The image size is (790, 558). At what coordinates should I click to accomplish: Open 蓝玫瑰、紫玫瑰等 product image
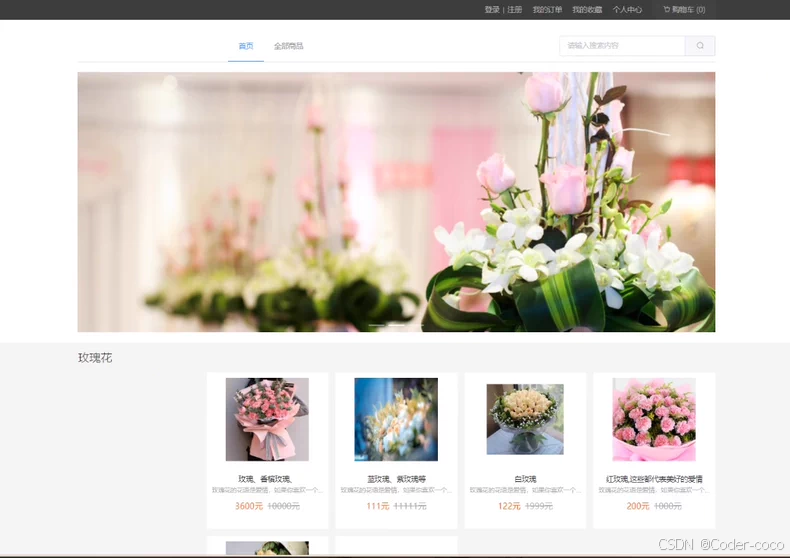[x=396, y=419]
